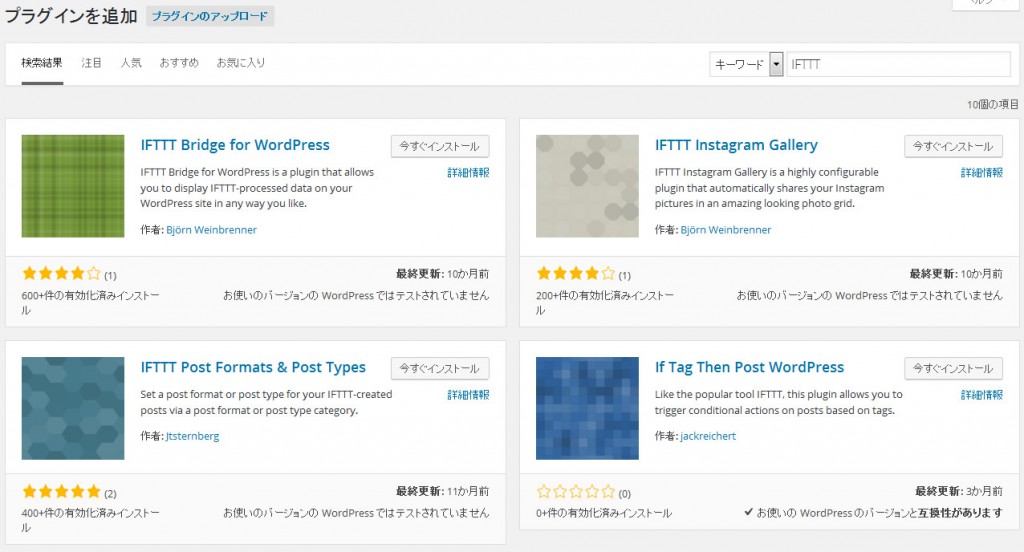Click the IFTTT Post Formats teal hexagon thumbnail

tap(72, 408)
